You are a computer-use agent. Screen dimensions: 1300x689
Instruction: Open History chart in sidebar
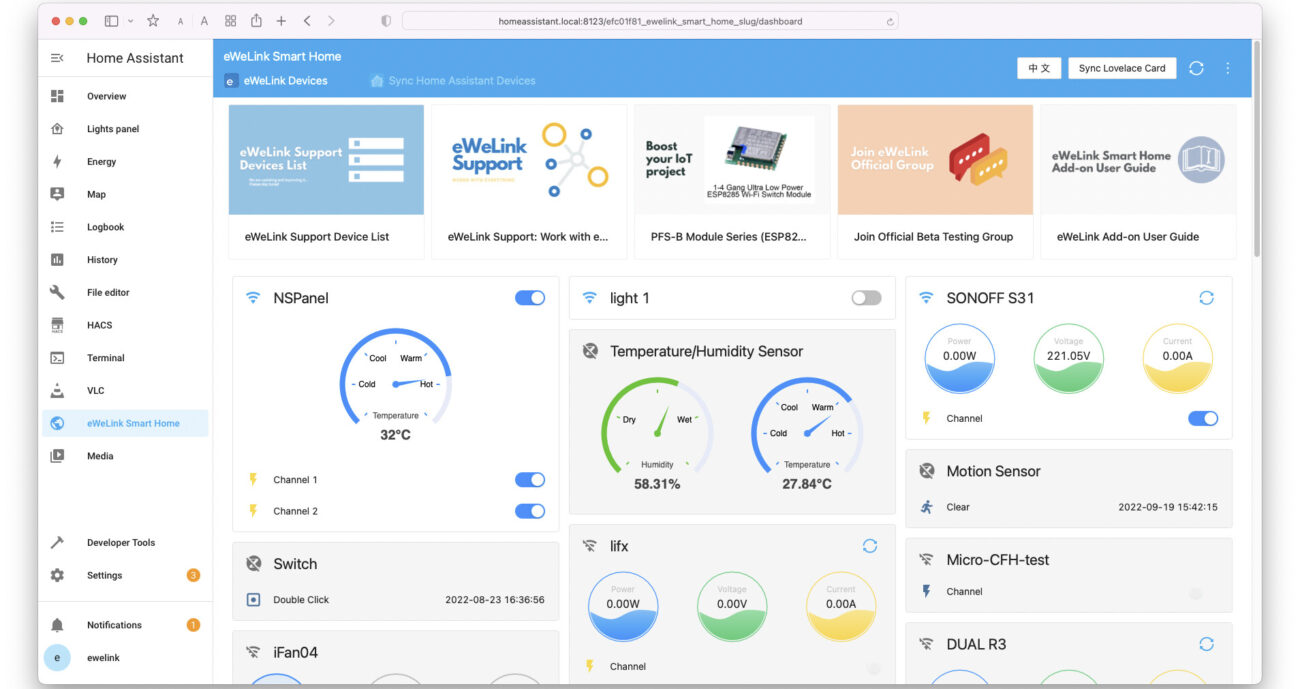[125, 260]
